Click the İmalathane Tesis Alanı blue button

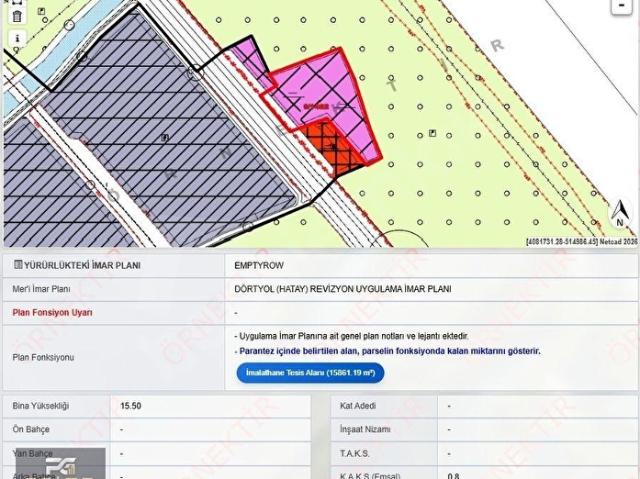pos(310,373)
